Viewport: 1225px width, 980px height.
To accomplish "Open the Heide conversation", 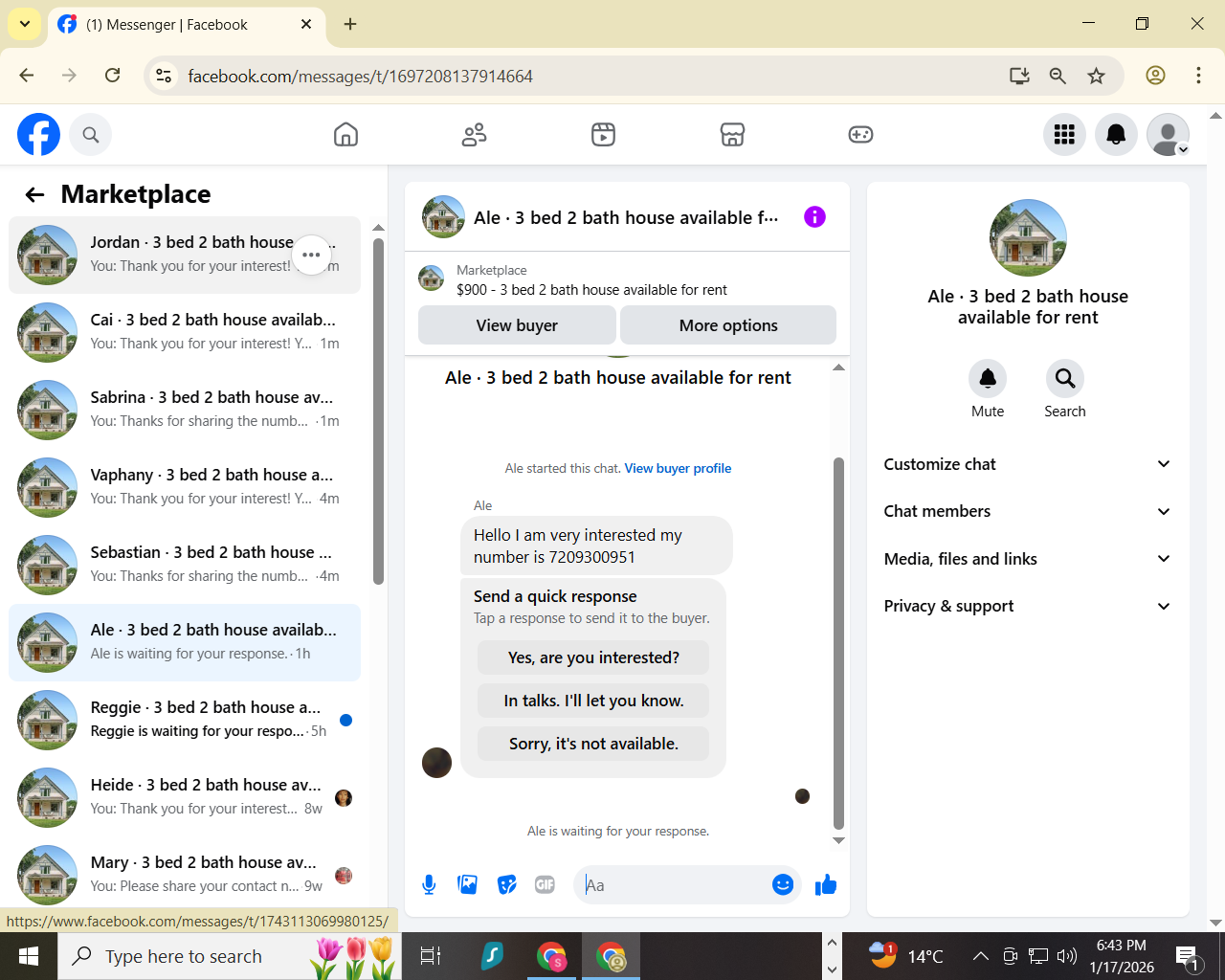I will (x=184, y=797).
